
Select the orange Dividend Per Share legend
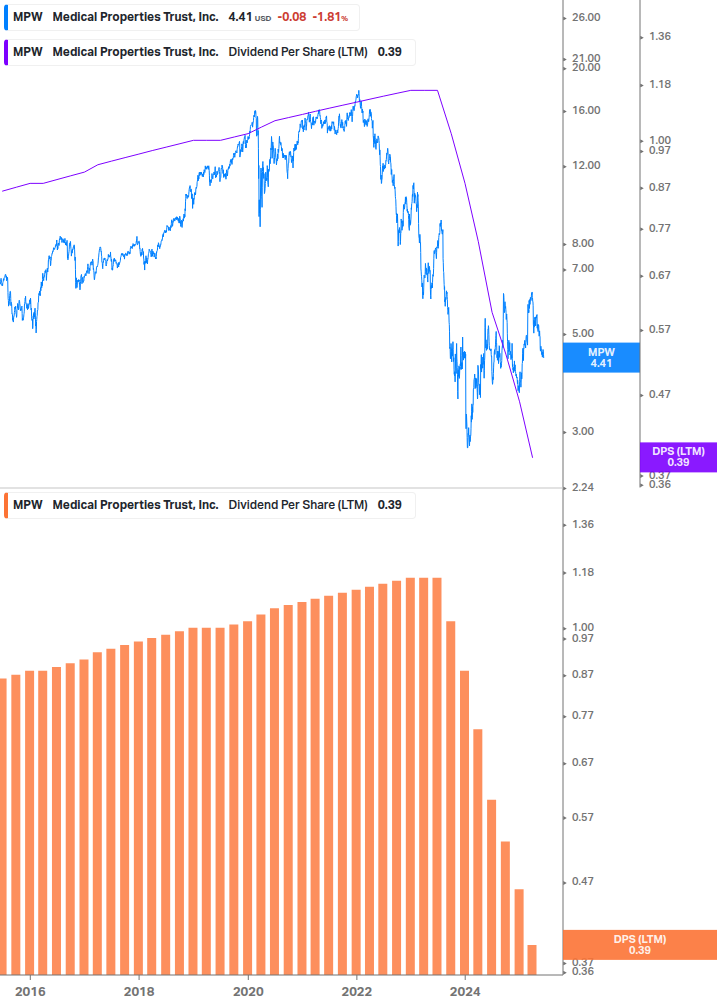tap(210, 505)
